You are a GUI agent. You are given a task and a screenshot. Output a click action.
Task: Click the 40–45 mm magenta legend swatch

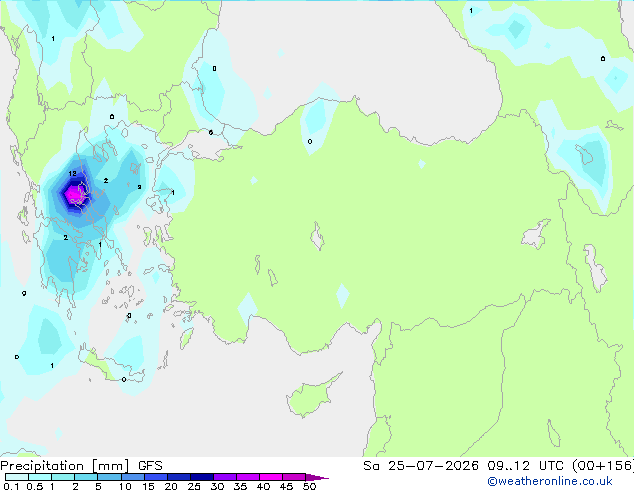pos(271,477)
